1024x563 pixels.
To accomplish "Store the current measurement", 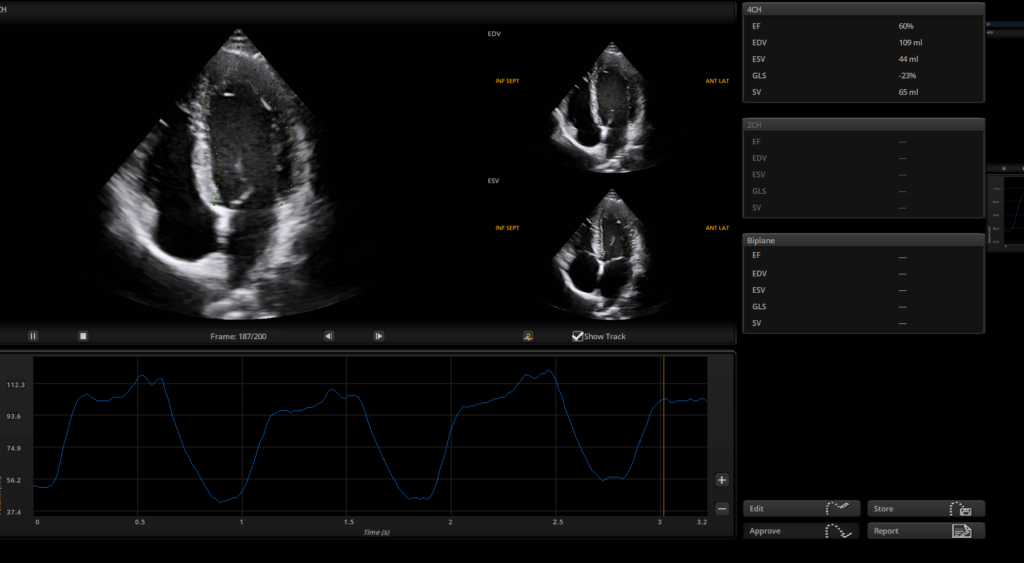I will (926, 508).
